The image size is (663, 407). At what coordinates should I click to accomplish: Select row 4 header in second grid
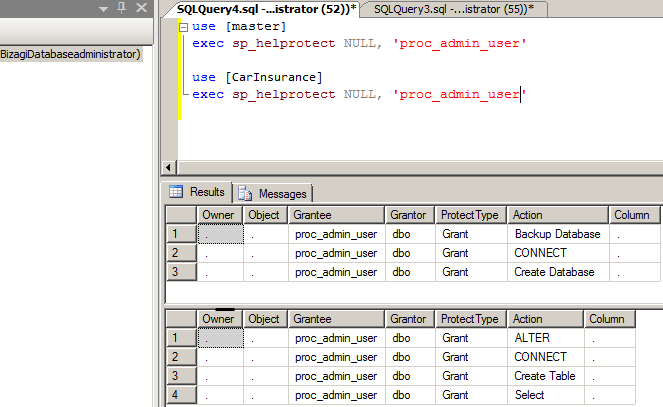181,395
